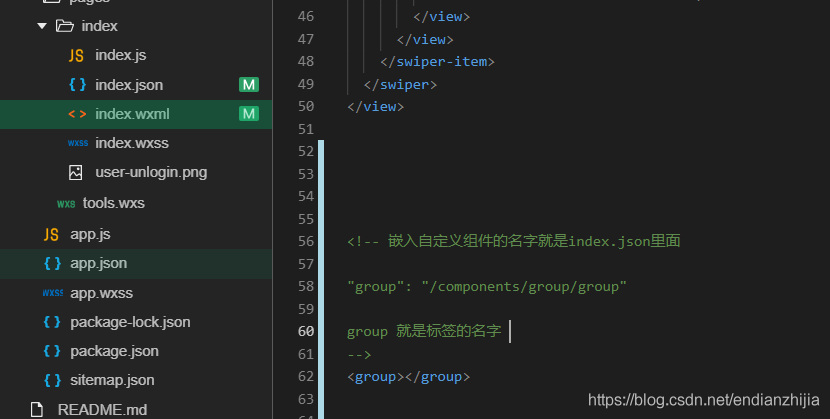The height and width of the screenshot is (419, 830).
Task: Open the index.wxss stylesheet
Action: [x=132, y=143]
